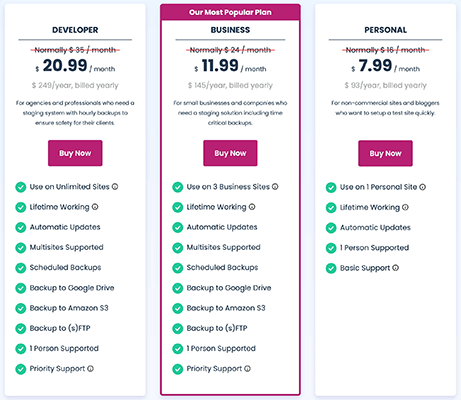
Task: Open info icon beside Use on Unlimited Sites
Action: 115,187
